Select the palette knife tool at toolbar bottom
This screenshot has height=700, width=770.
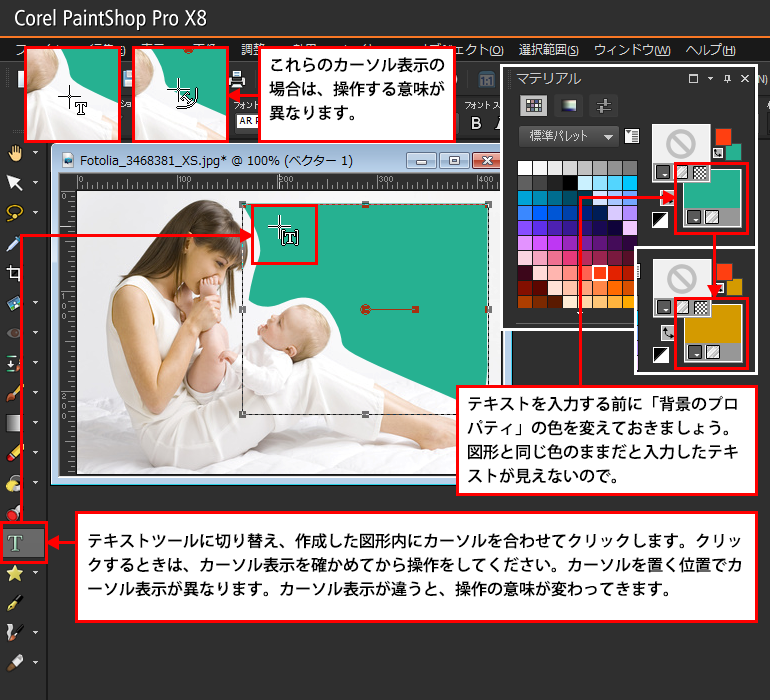pos(15,663)
